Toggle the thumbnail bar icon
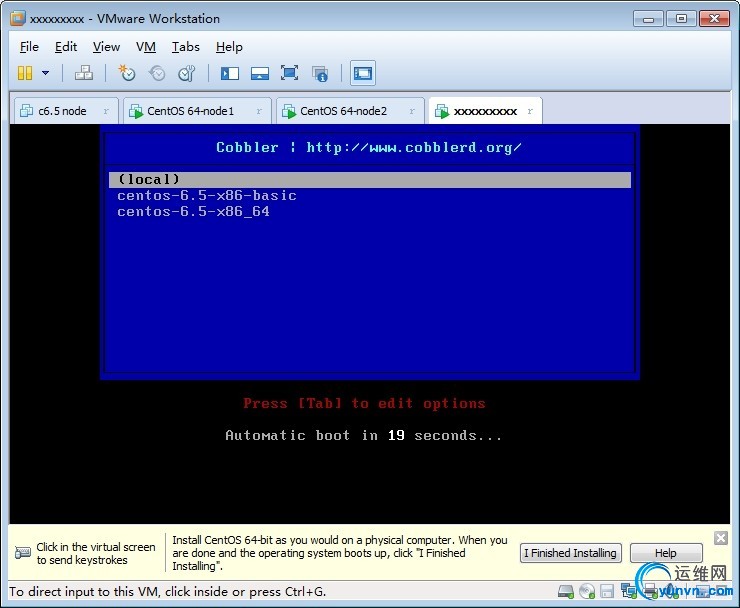 (260, 73)
